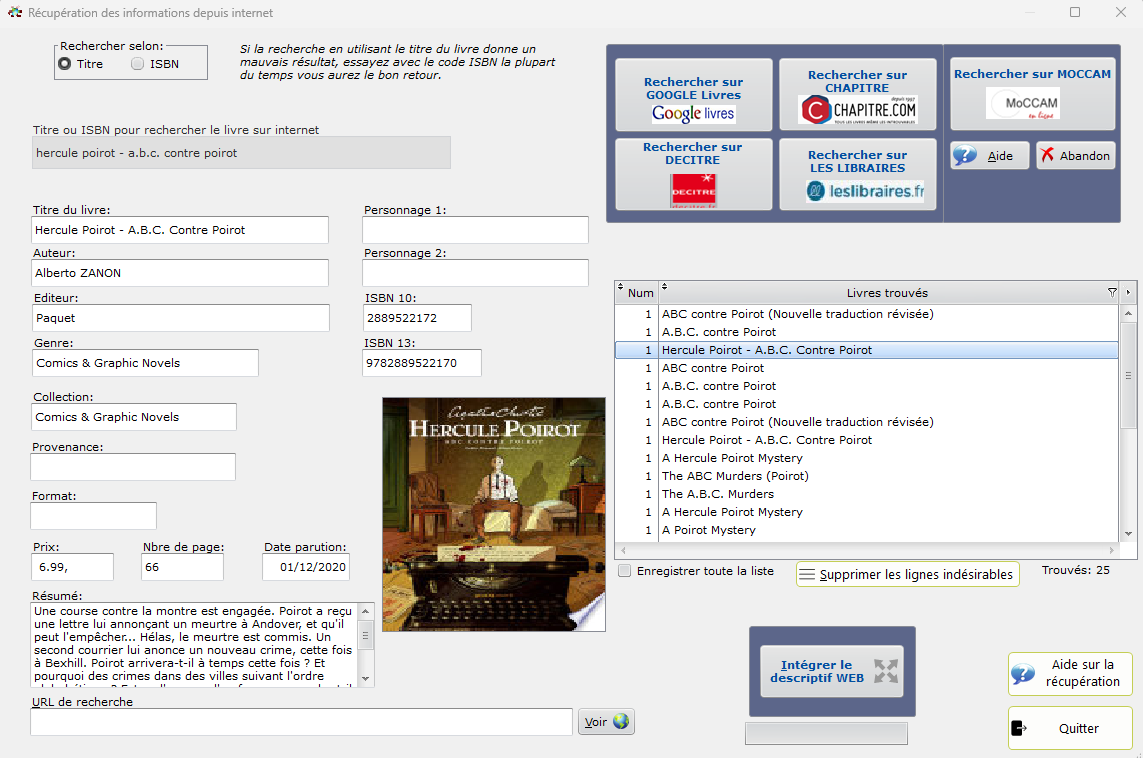Search on MOCCAM
The width and height of the screenshot is (1143, 758).
[1032, 93]
